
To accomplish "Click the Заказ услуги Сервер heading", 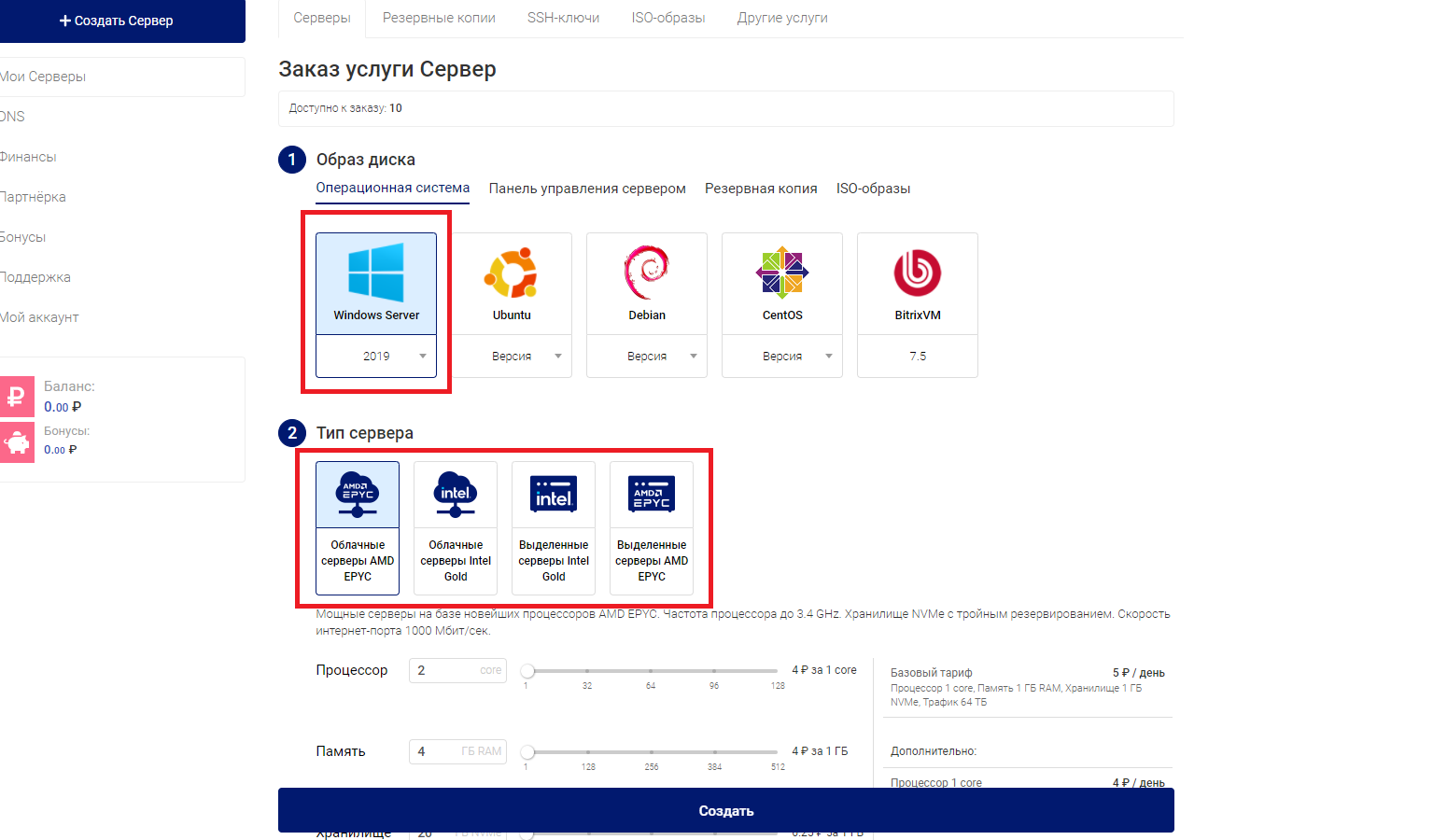I will pyautogui.click(x=387, y=69).
